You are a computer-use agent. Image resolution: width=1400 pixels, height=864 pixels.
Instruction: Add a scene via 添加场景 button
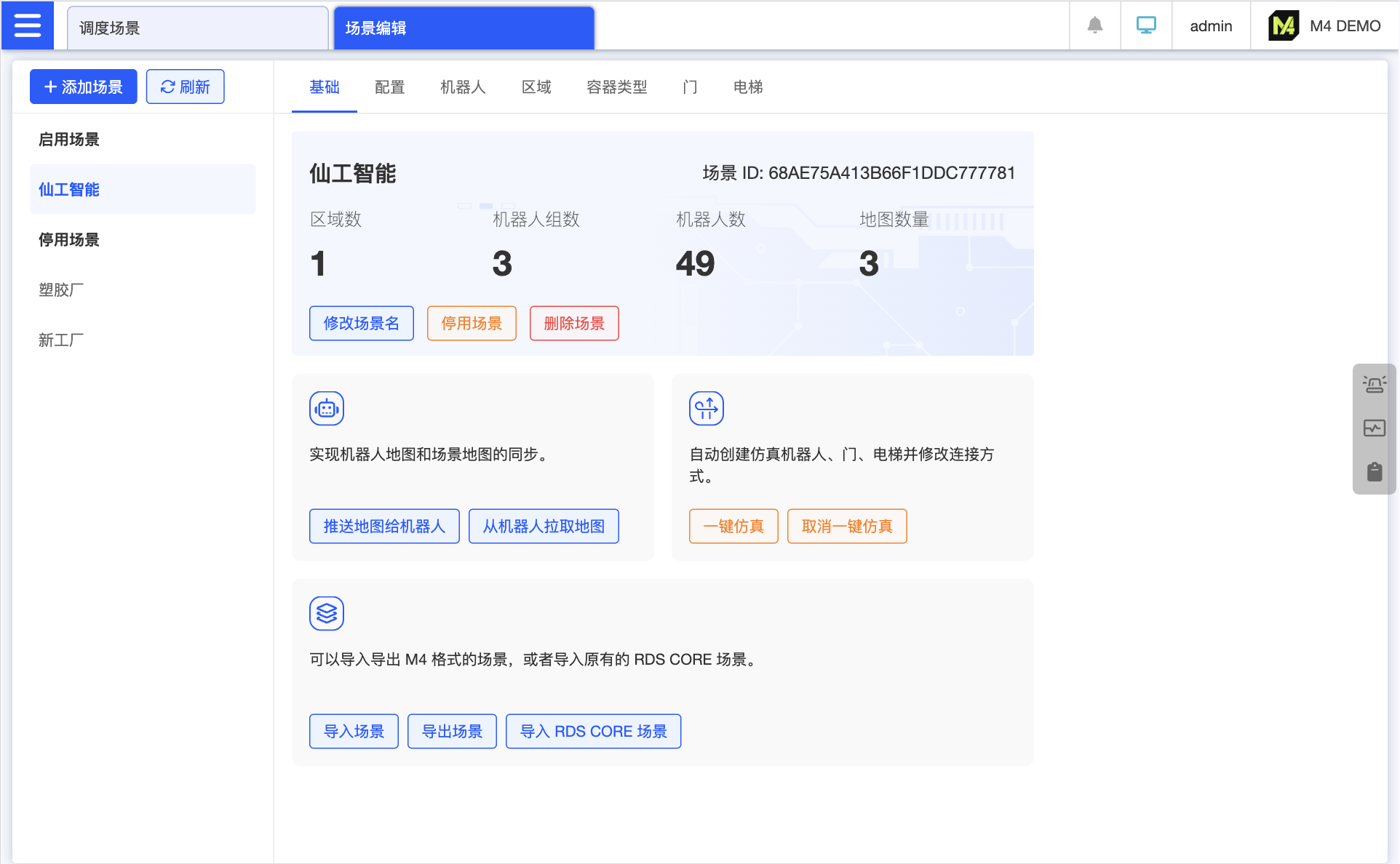[x=83, y=87]
